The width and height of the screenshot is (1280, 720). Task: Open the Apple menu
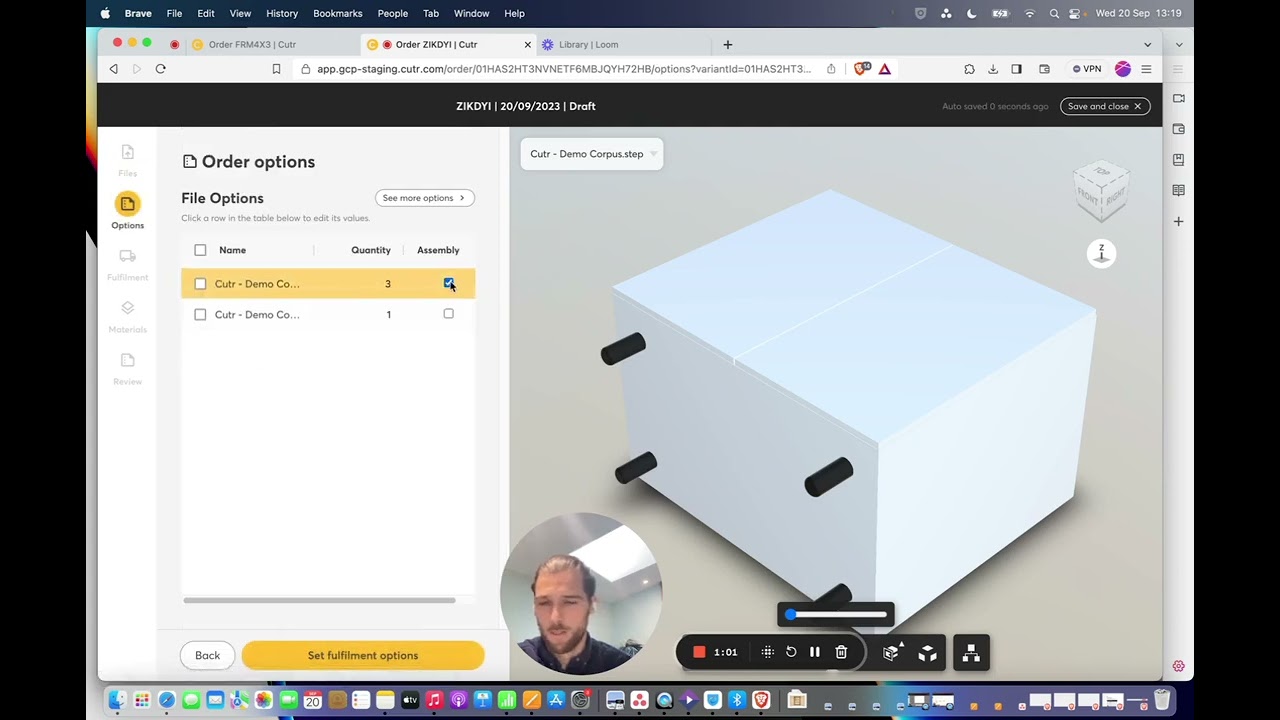point(105,13)
